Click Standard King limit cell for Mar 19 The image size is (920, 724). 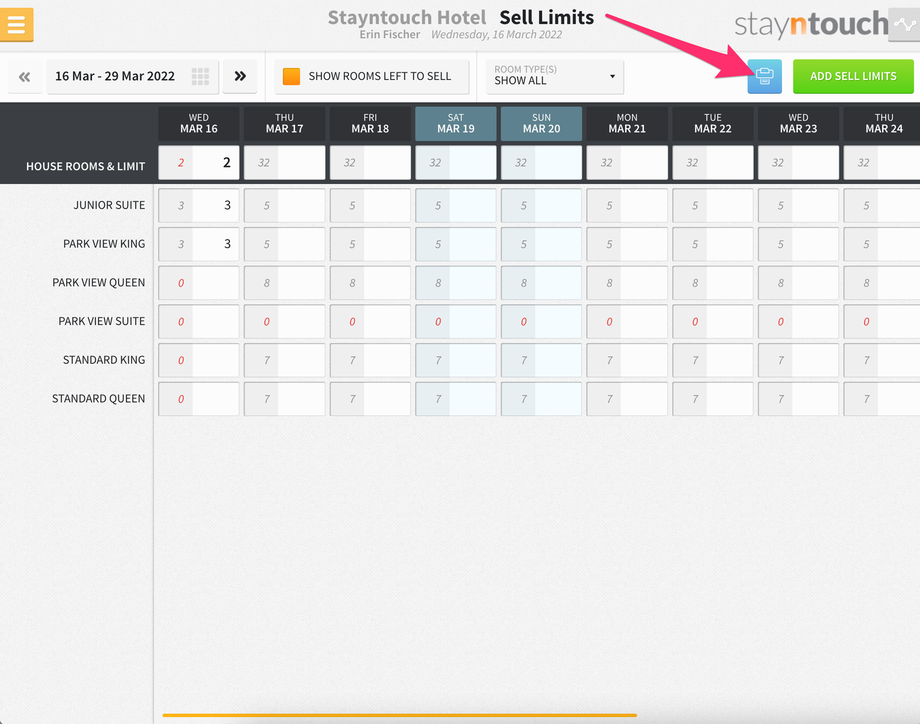click(473, 360)
